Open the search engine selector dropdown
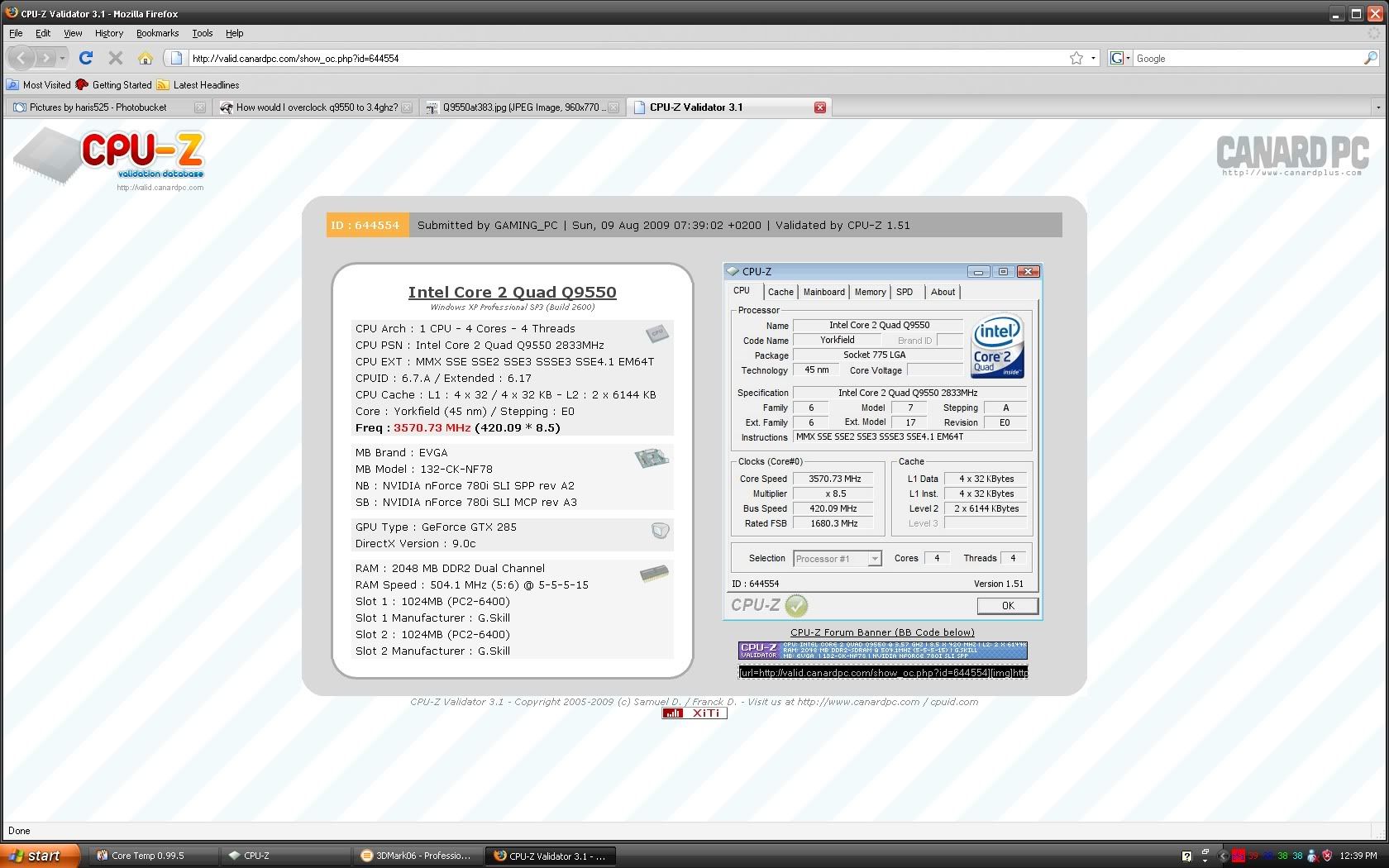This screenshot has height=868, width=1389. coord(1119,58)
